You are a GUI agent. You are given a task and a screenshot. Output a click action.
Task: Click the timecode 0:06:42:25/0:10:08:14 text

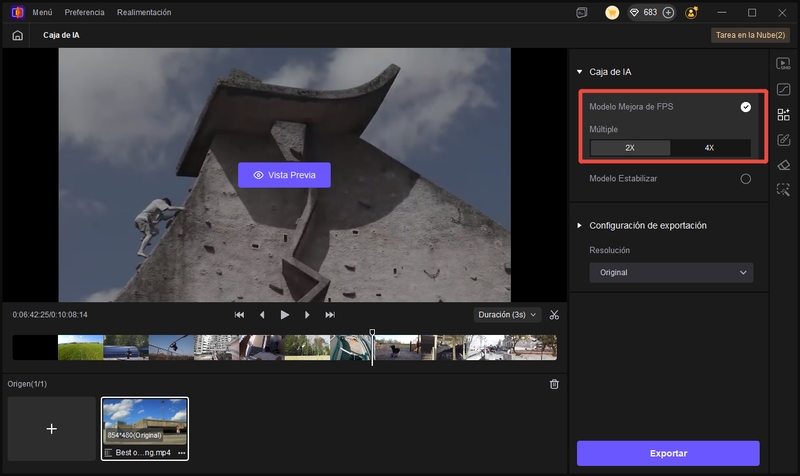pyautogui.click(x=50, y=315)
